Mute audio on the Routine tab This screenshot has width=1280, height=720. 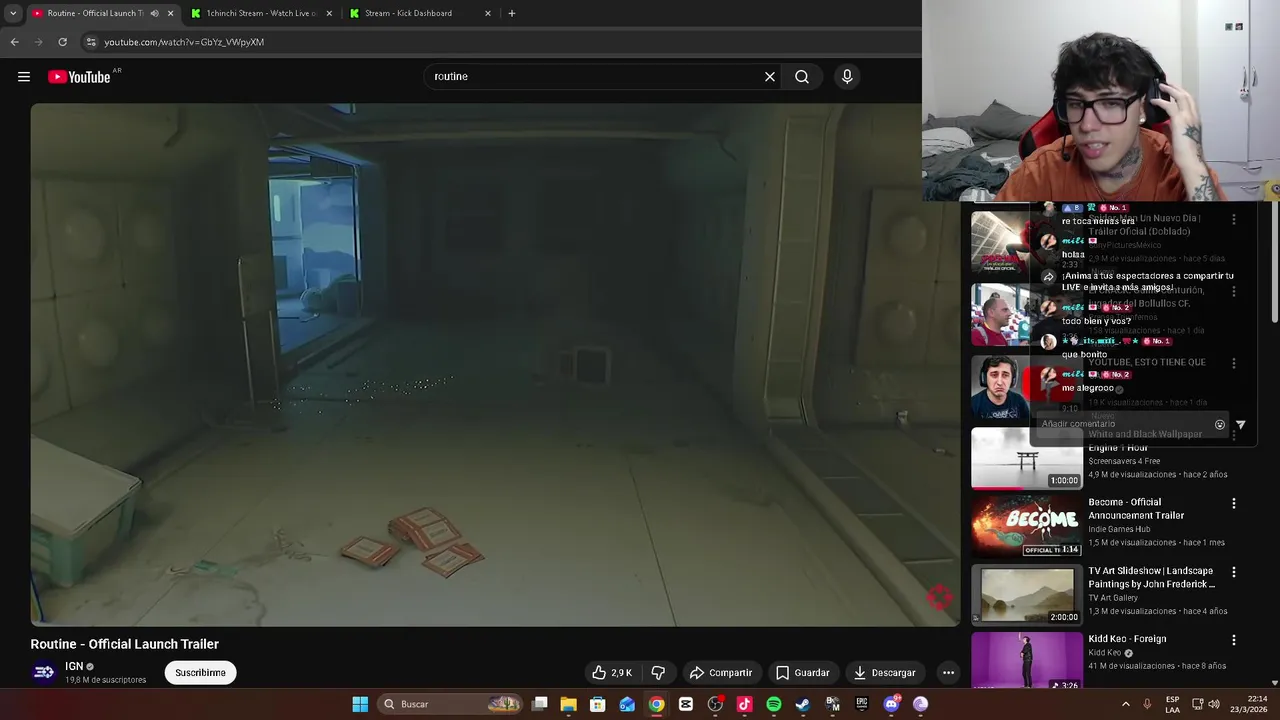point(154,13)
